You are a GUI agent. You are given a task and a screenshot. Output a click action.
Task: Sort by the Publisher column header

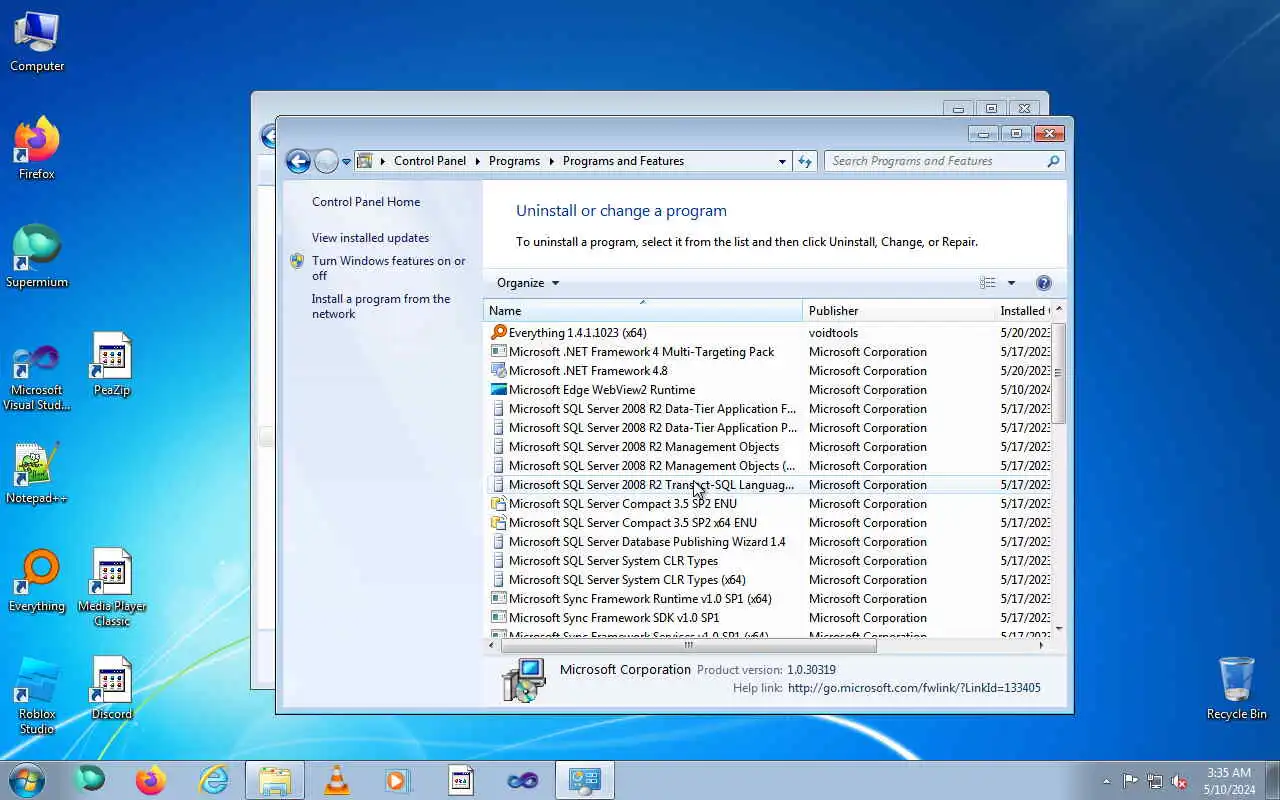point(898,311)
